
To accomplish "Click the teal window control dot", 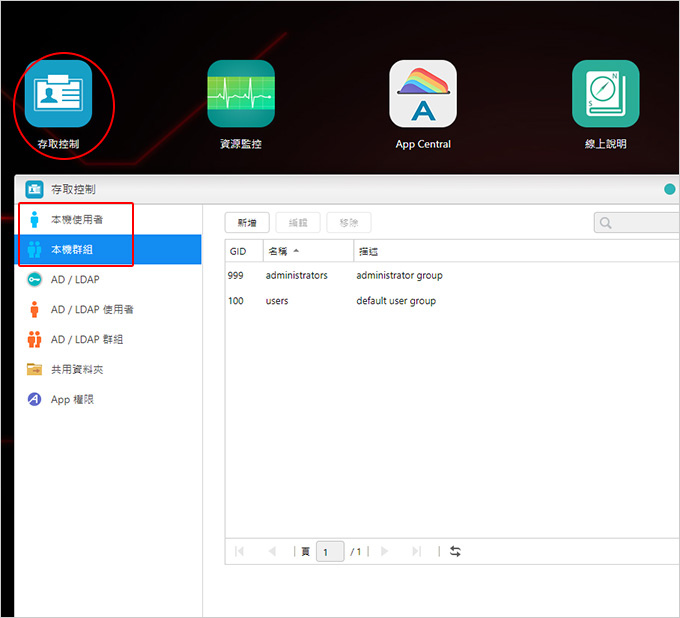I will tap(670, 189).
